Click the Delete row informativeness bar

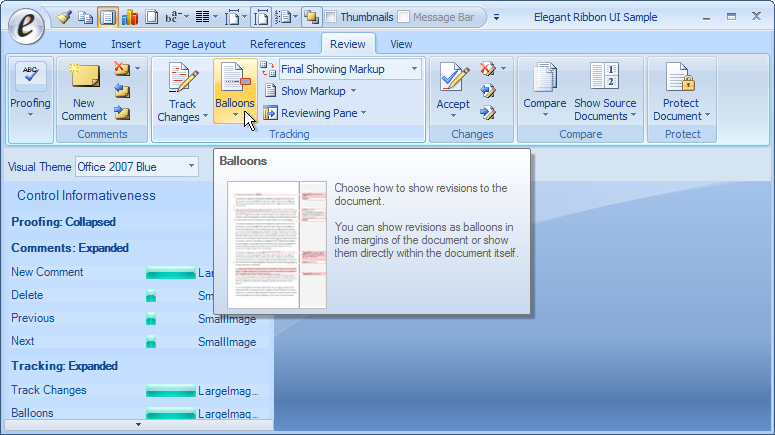151,296
